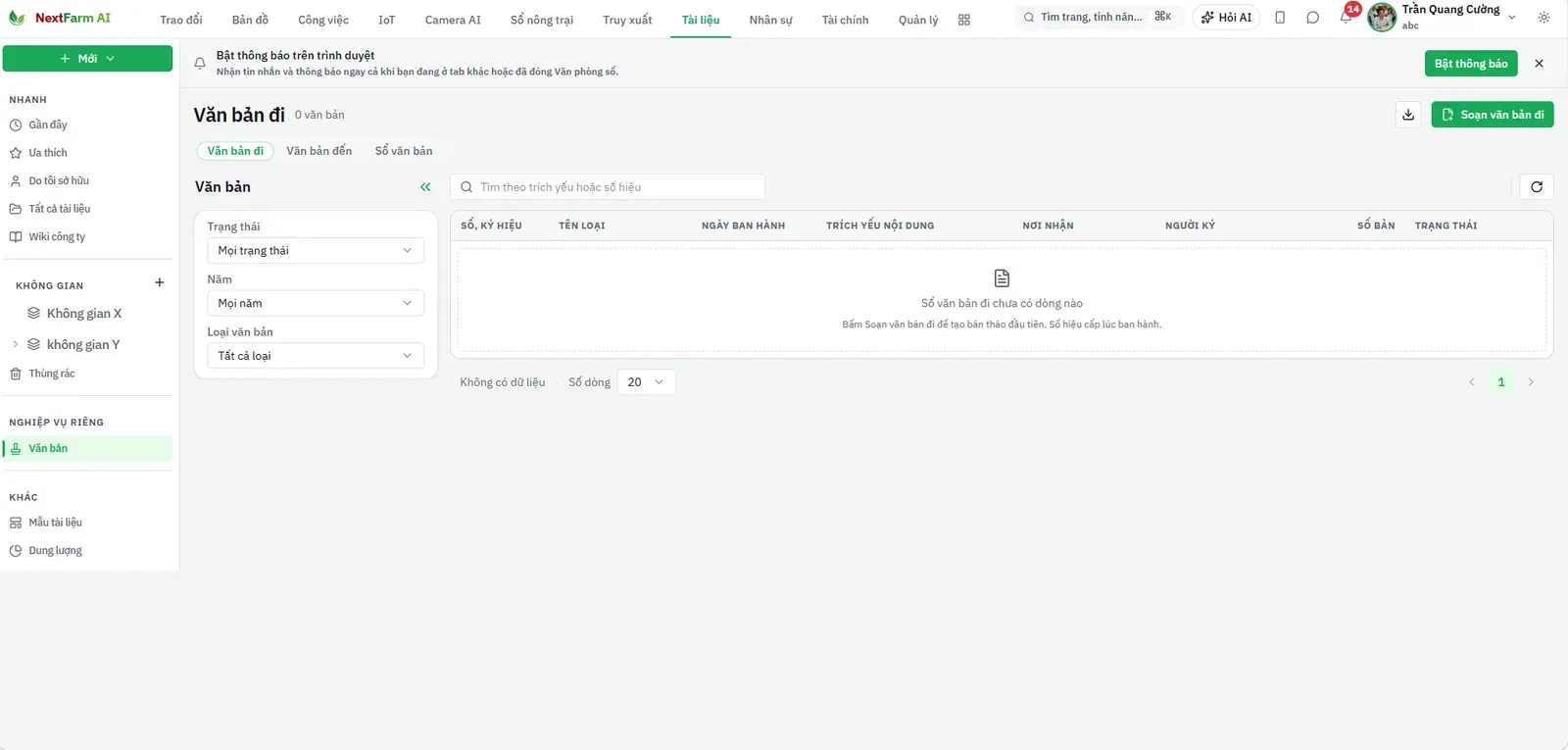Select Văn bản in sidebar
The height and width of the screenshot is (750, 1568).
click(x=88, y=449)
